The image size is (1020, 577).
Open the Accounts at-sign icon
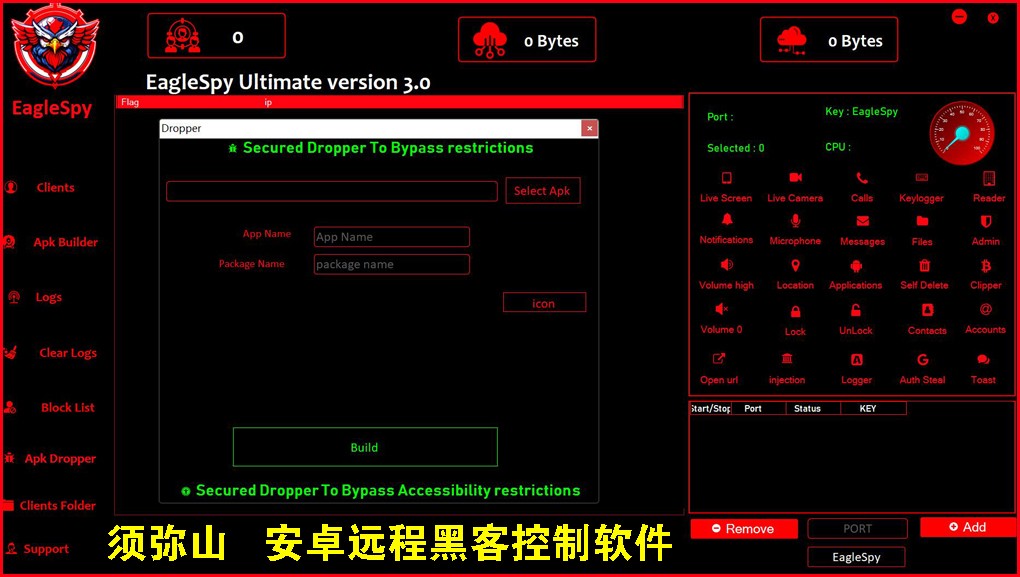[x=986, y=310]
